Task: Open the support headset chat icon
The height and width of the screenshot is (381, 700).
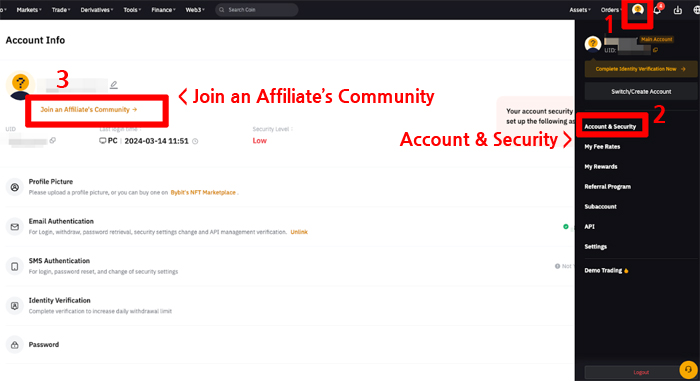Action: tap(688, 369)
